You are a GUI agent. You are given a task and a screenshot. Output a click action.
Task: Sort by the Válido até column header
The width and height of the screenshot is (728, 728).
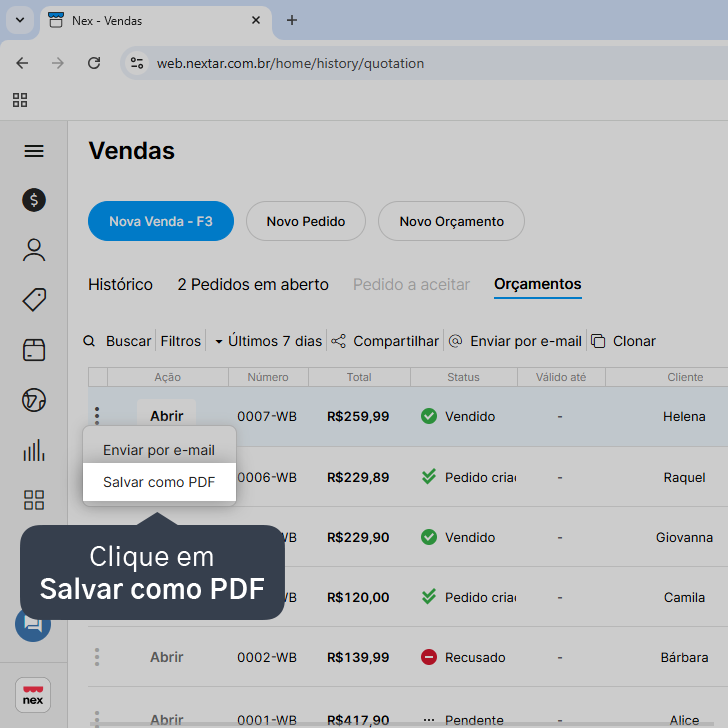(x=561, y=377)
